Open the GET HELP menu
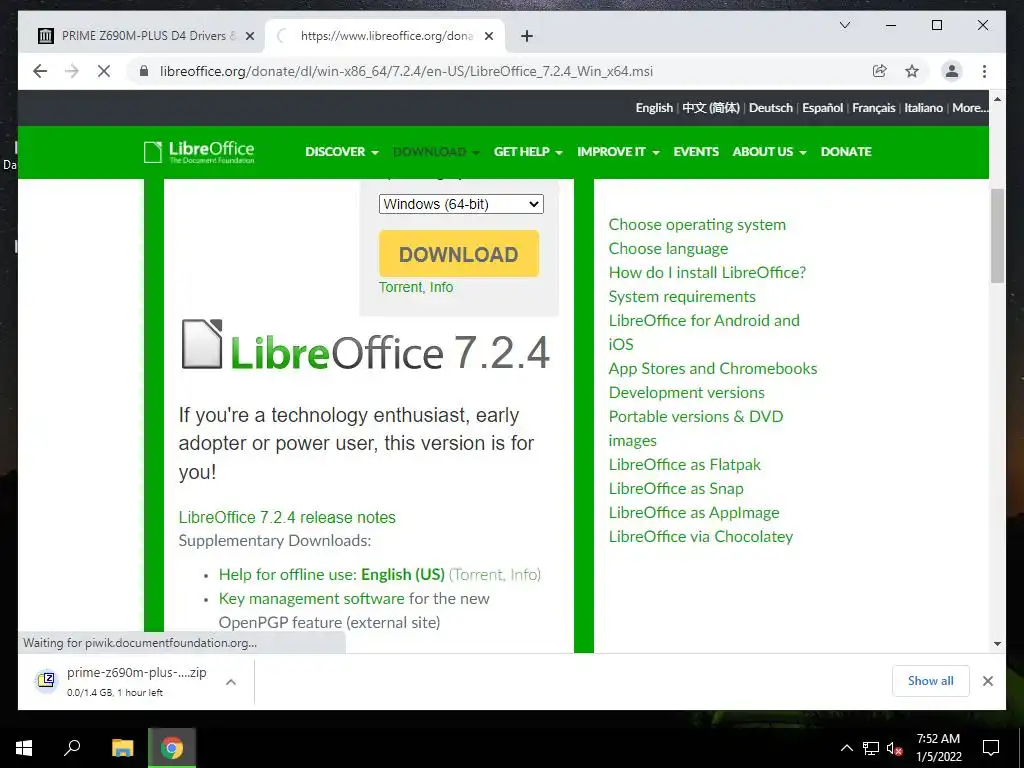 point(528,152)
